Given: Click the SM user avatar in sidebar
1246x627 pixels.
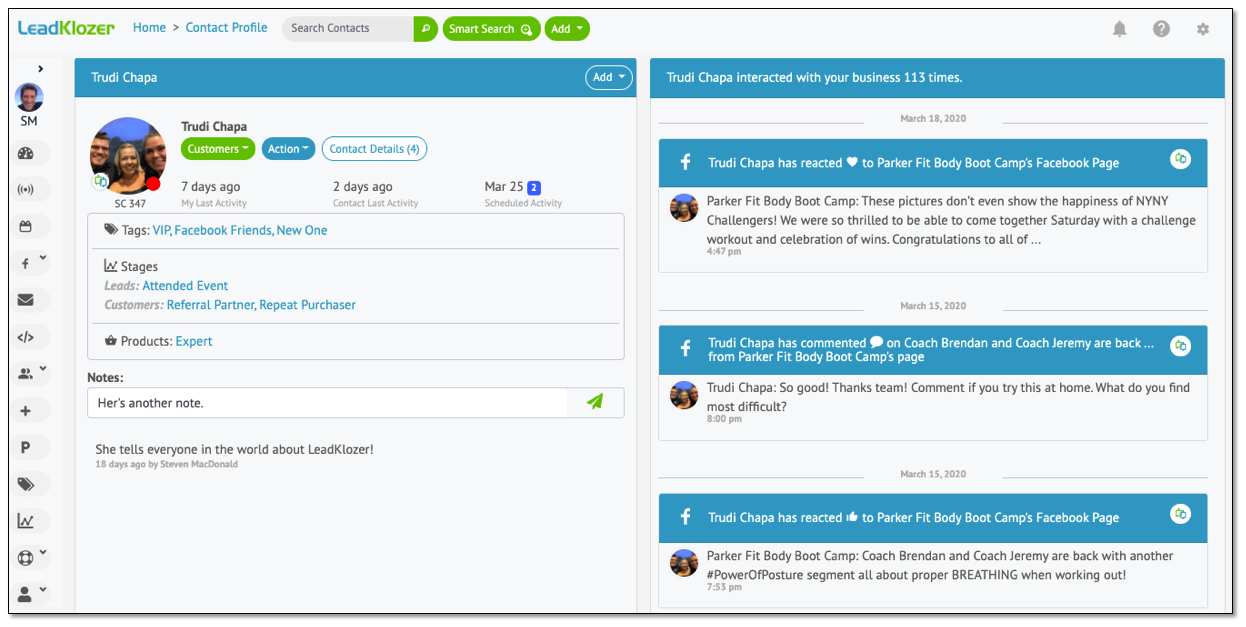Looking at the screenshot, I should pyautogui.click(x=29, y=97).
